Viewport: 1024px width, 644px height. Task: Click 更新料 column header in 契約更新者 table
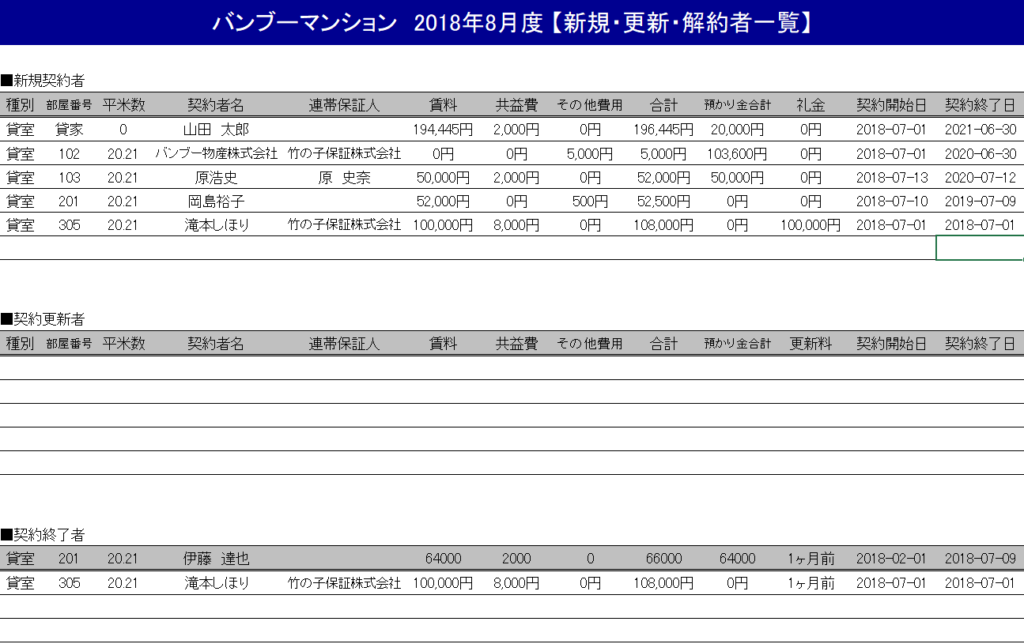coord(810,344)
